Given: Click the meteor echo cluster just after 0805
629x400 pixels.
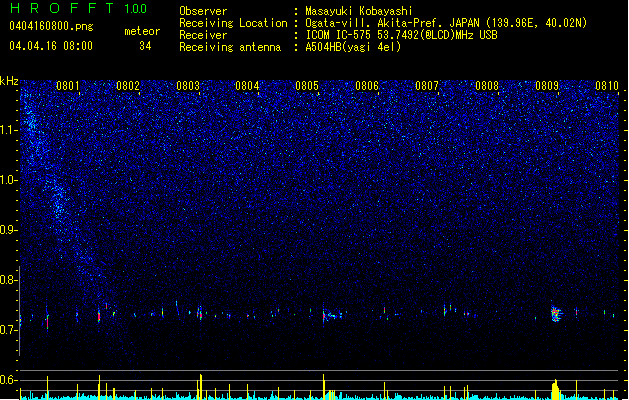Looking at the screenshot, I should (x=332, y=315).
